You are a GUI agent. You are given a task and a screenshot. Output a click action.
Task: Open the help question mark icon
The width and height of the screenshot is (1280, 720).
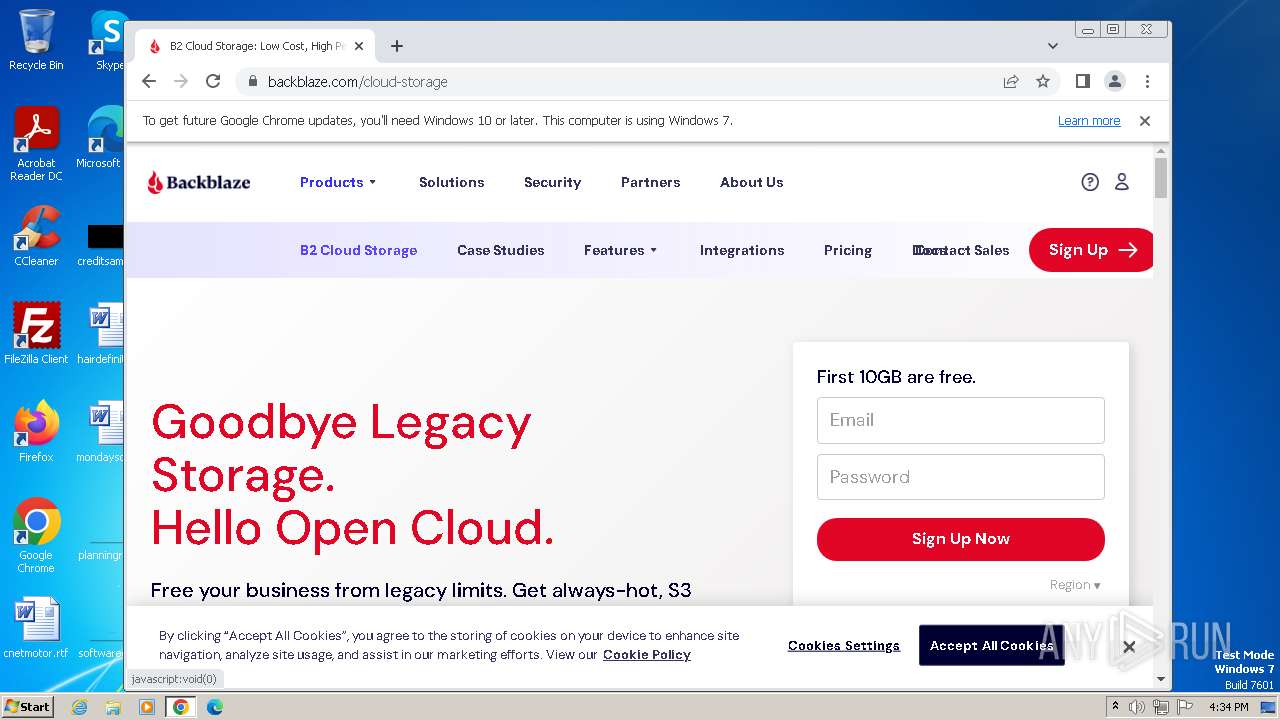pos(1090,182)
